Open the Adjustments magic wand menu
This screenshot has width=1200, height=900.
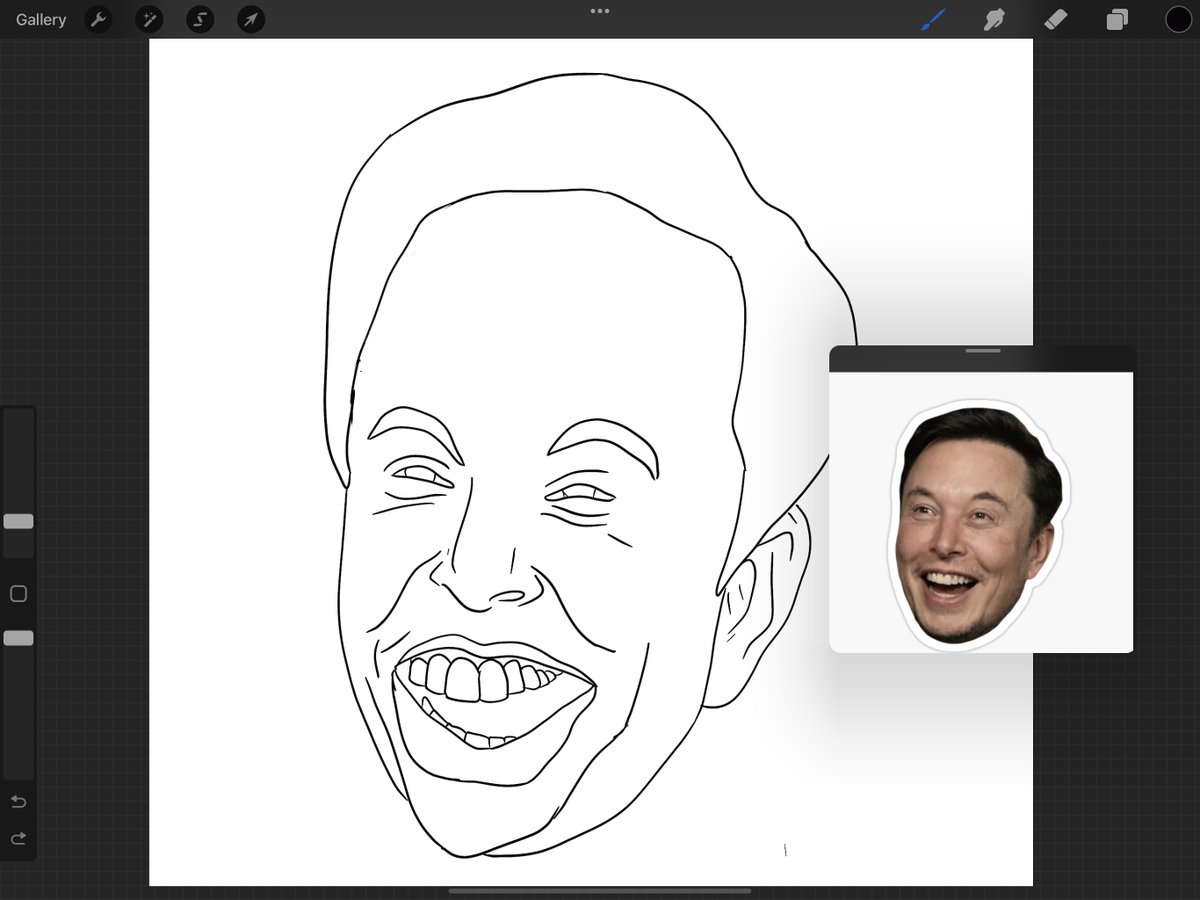(x=149, y=19)
